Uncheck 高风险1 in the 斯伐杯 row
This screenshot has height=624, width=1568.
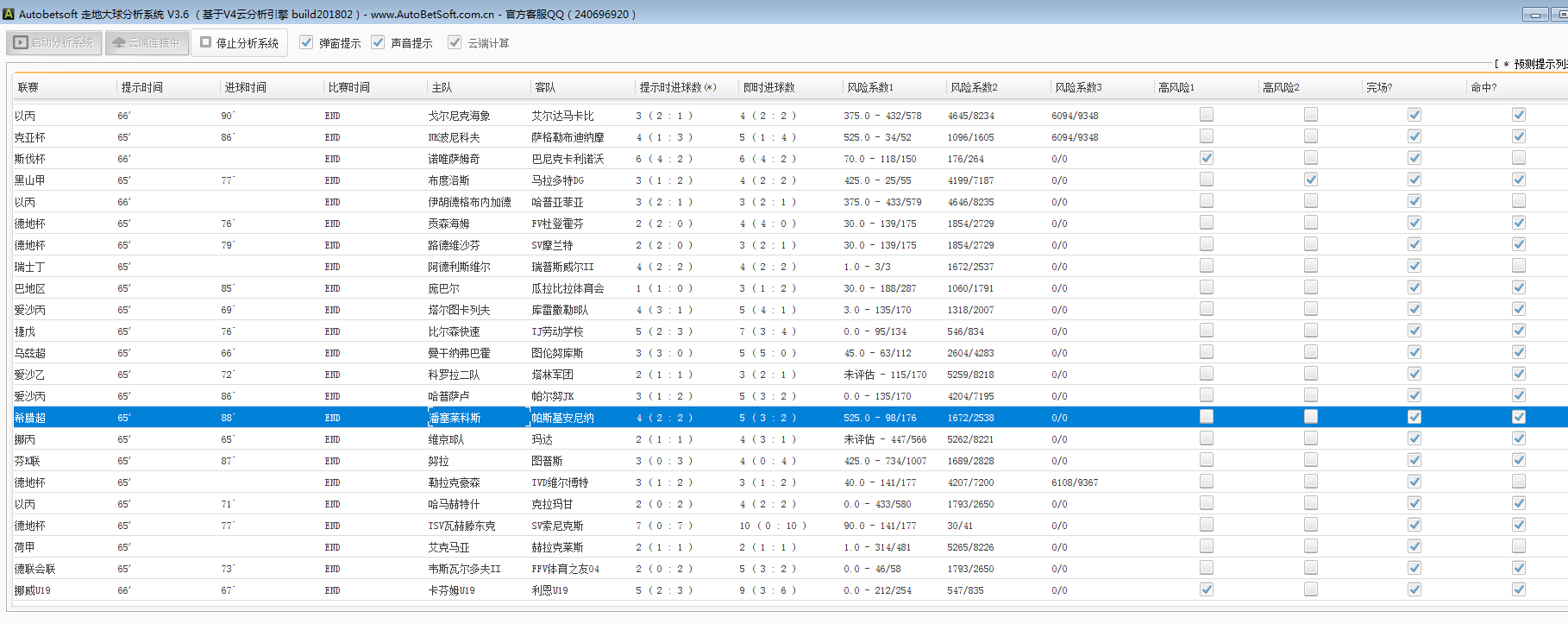pos(1207,158)
